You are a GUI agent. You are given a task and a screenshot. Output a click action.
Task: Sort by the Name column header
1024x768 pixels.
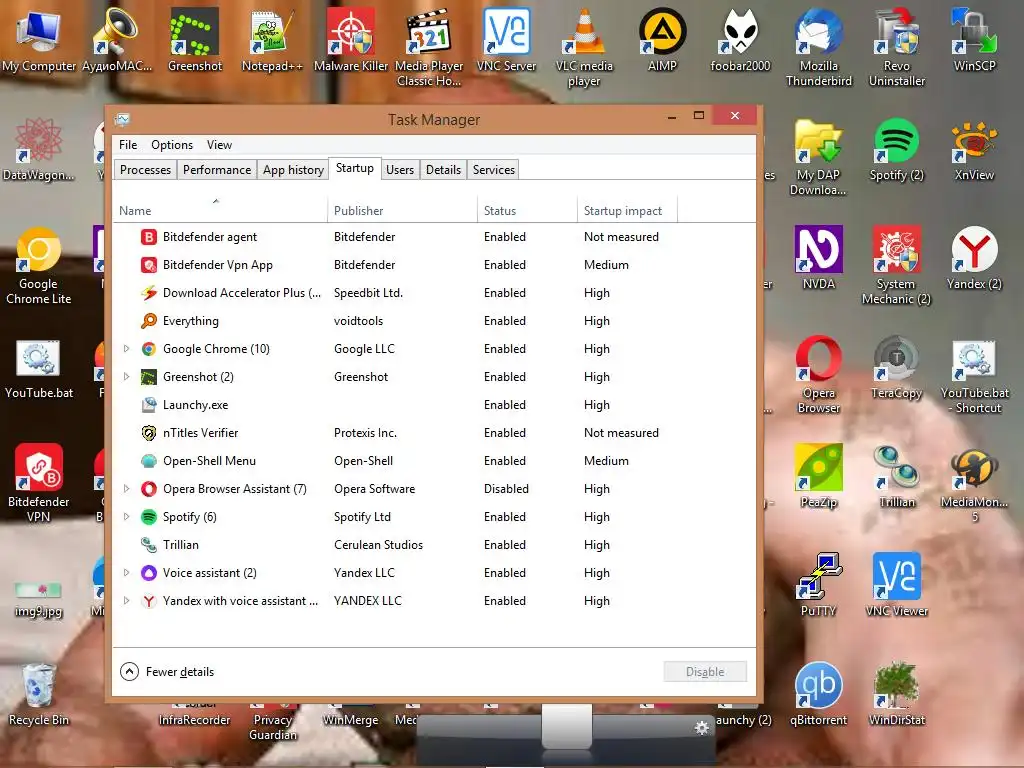[x=220, y=210]
